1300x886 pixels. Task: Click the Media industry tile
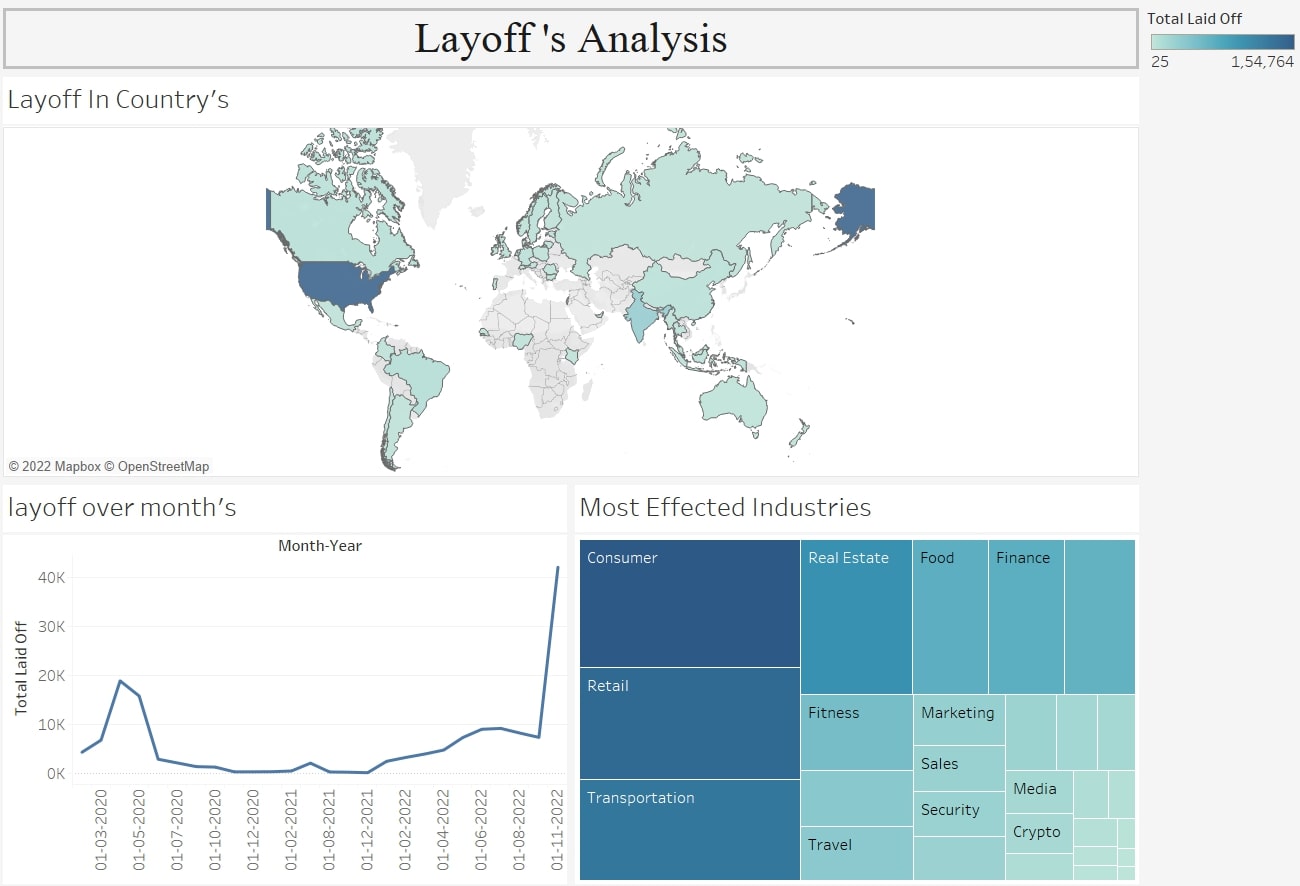pos(1038,791)
